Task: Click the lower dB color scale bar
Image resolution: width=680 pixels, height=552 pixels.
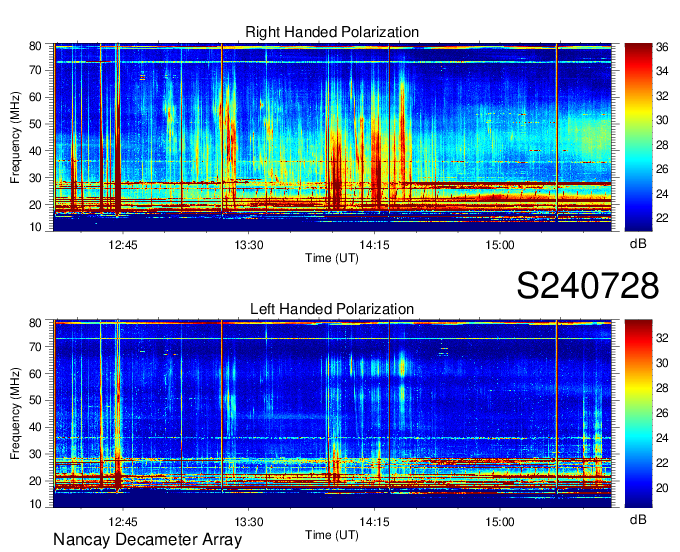Action: tap(638, 414)
